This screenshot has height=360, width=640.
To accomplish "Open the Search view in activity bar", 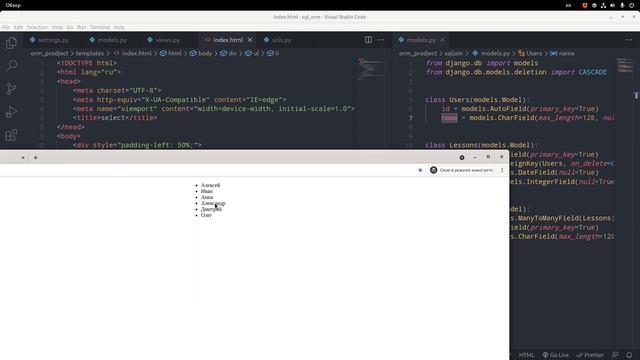I will coord(11,65).
